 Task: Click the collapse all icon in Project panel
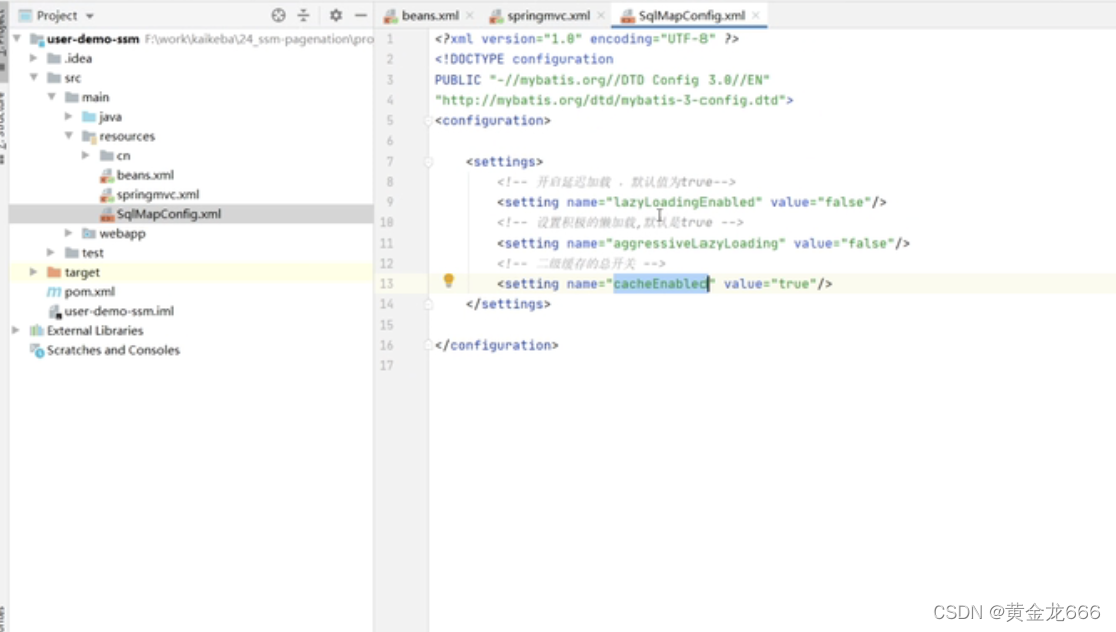tap(304, 15)
